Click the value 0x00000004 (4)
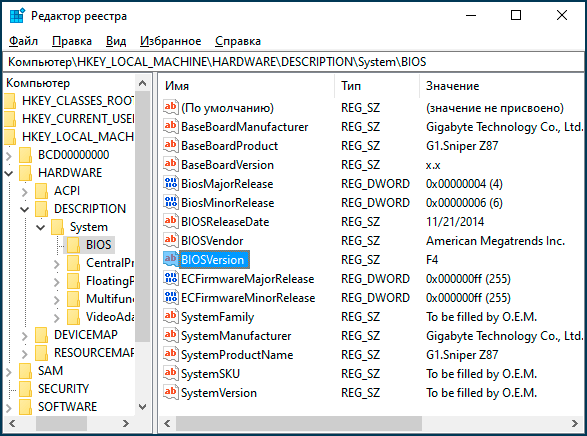587x436 pixels. [x=464, y=184]
